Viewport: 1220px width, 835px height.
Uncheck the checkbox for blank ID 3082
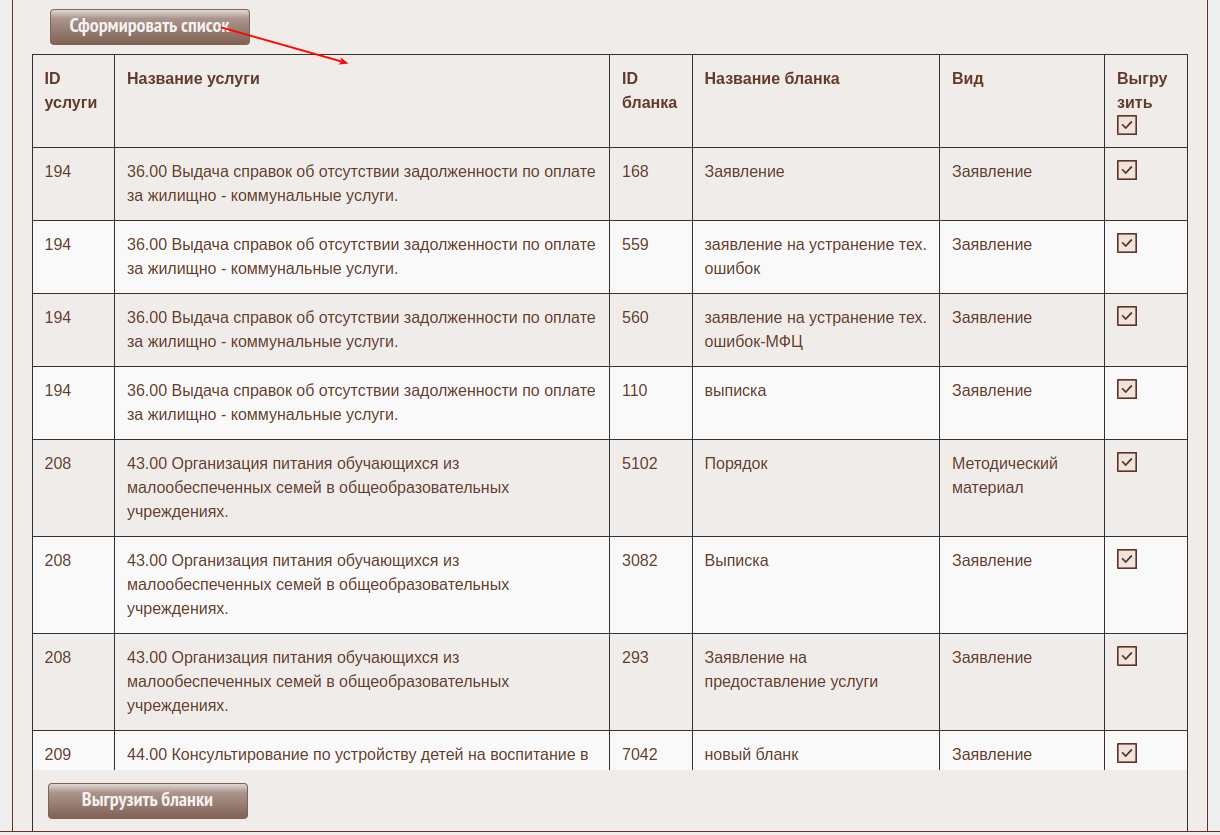click(x=1127, y=559)
